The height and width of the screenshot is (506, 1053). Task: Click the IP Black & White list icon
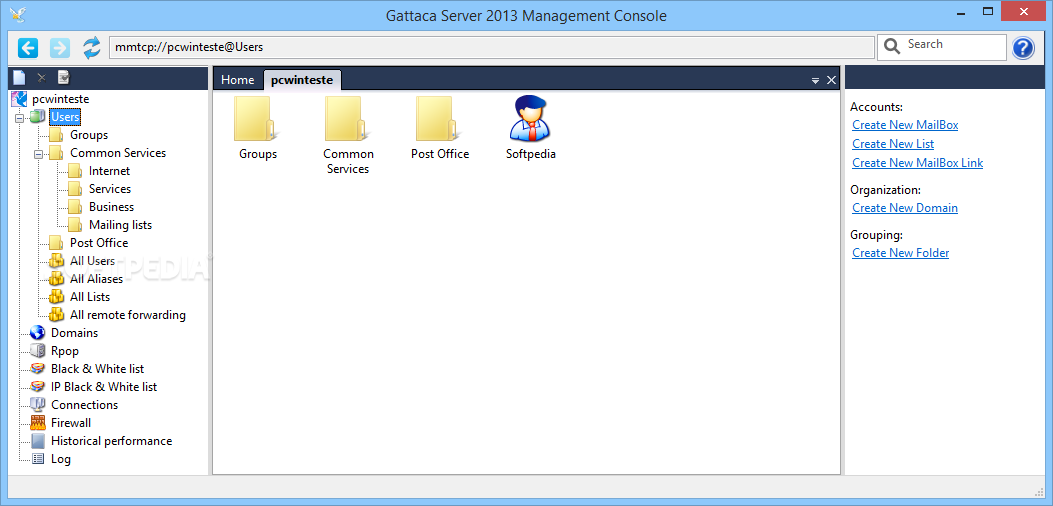coord(38,387)
